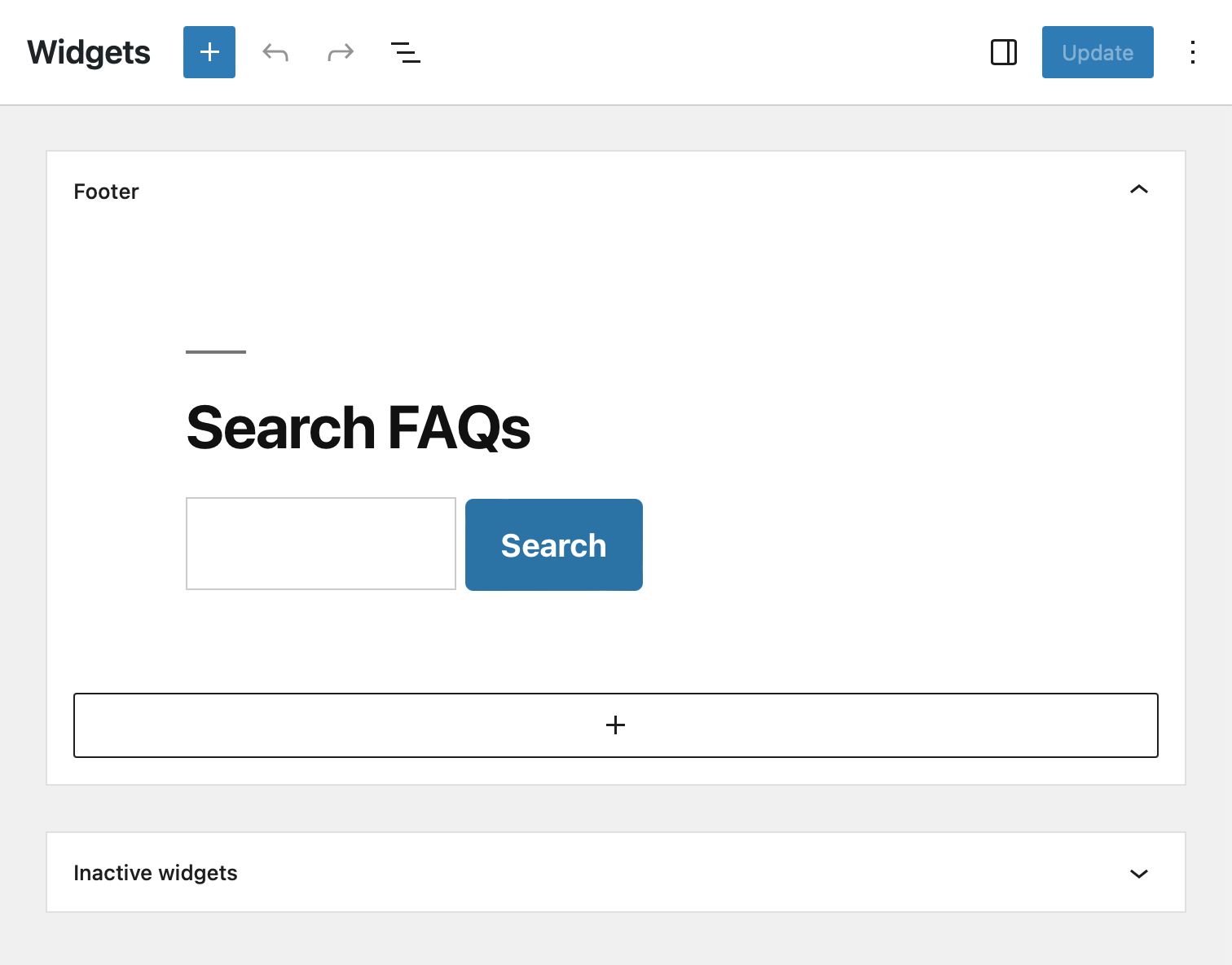1232x965 pixels.
Task: Click the gray gap between Footer and Inactive widgets
Action: coord(616,809)
